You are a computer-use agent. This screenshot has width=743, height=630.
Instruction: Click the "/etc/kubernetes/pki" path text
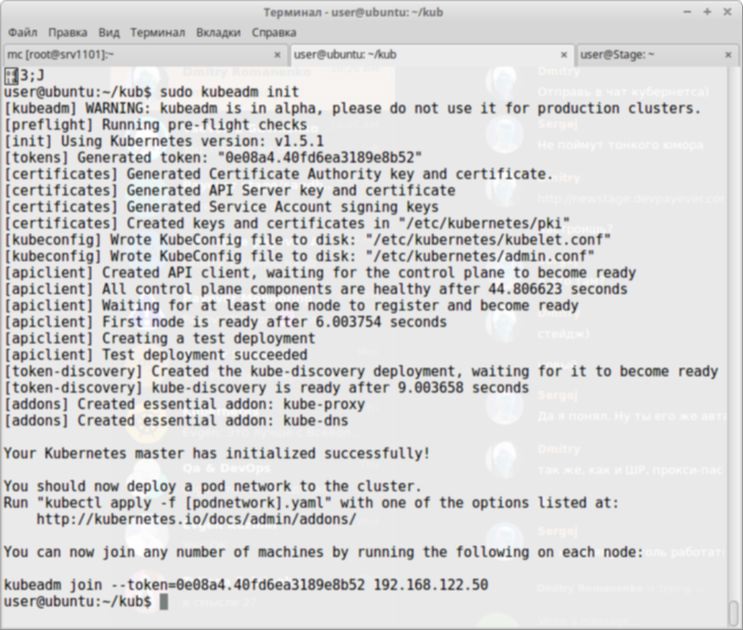click(x=484, y=223)
